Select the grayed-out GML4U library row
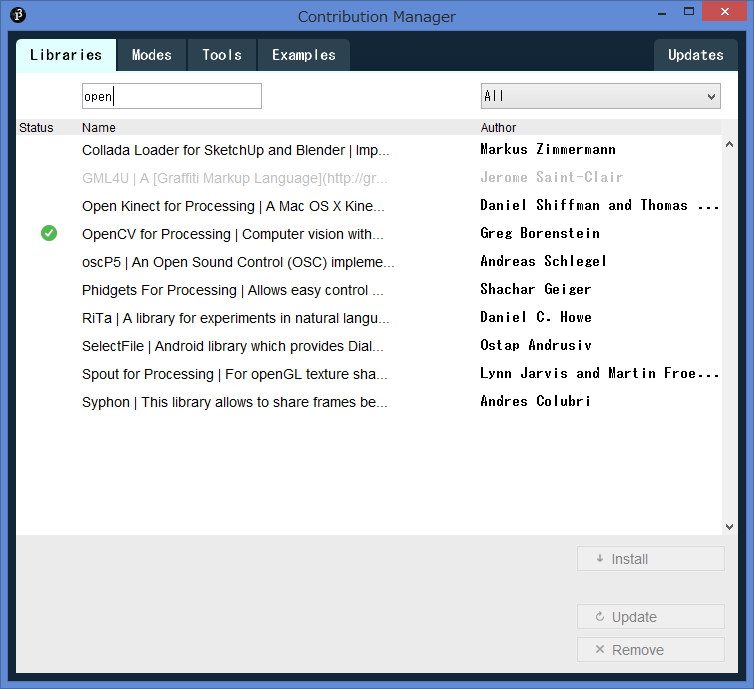 [x=369, y=178]
